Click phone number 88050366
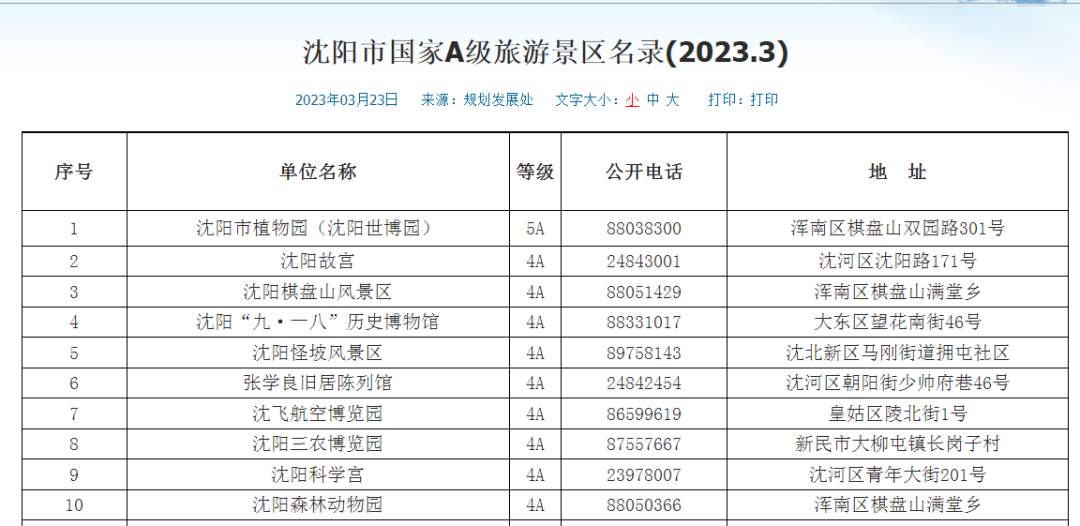 click(x=644, y=505)
